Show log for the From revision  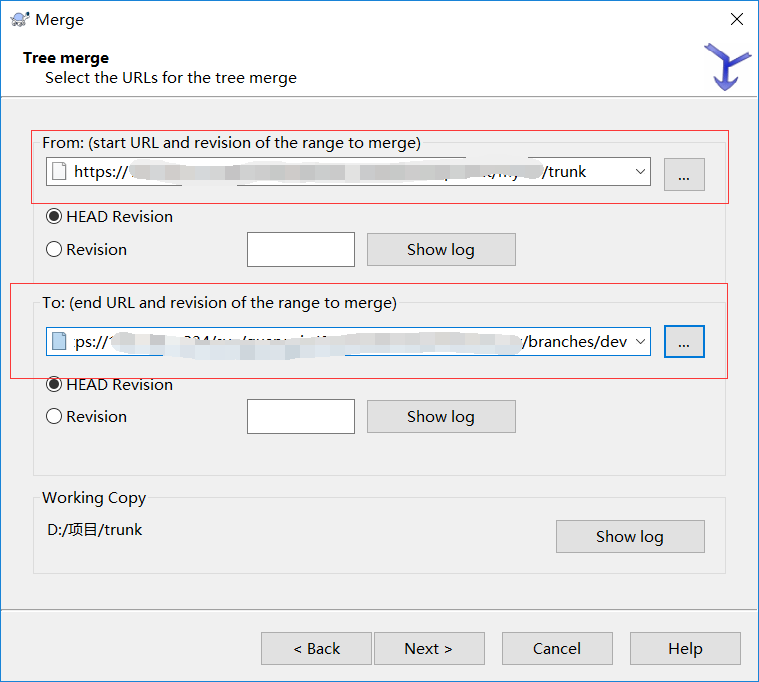click(x=441, y=249)
